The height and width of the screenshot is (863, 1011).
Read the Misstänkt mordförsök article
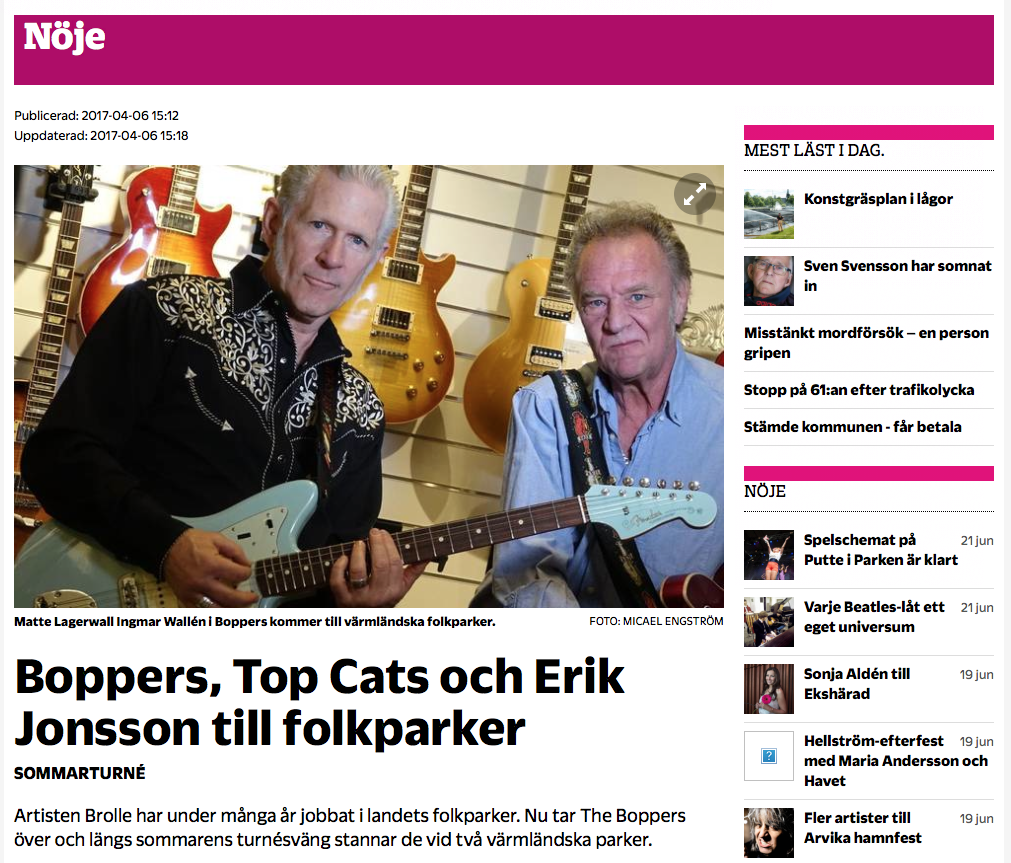click(x=866, y=342)
